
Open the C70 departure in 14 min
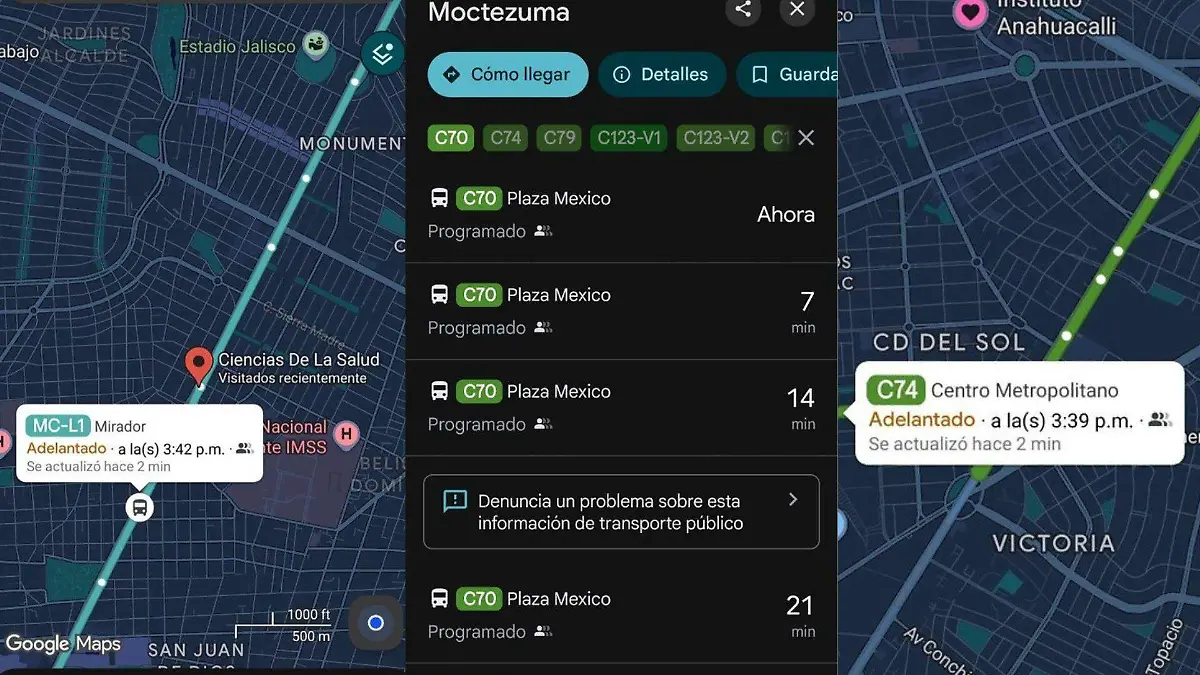point(621,408)
